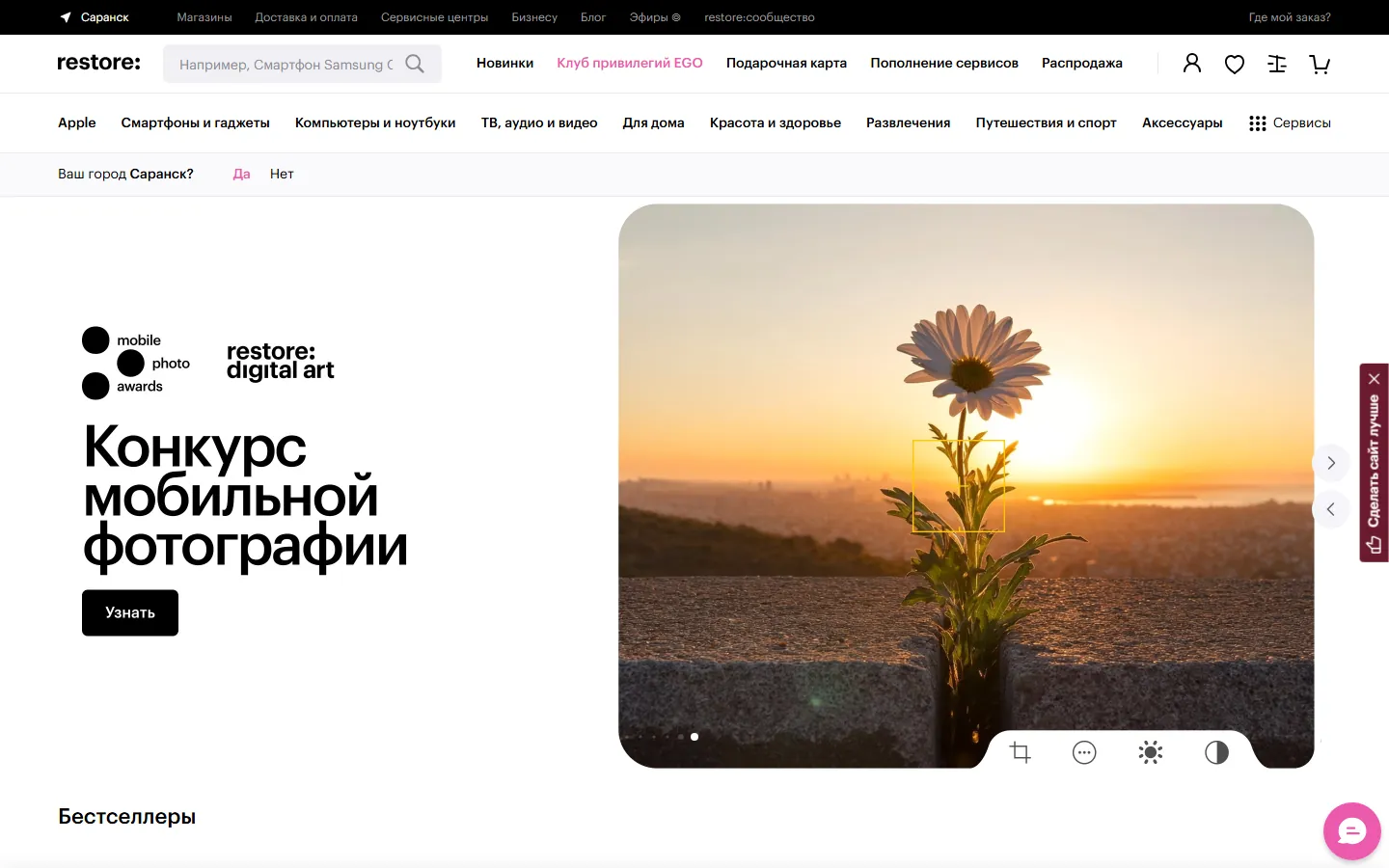Show the next banner slide with right chevron
1389x868 pixels.
click(1331, 463)
